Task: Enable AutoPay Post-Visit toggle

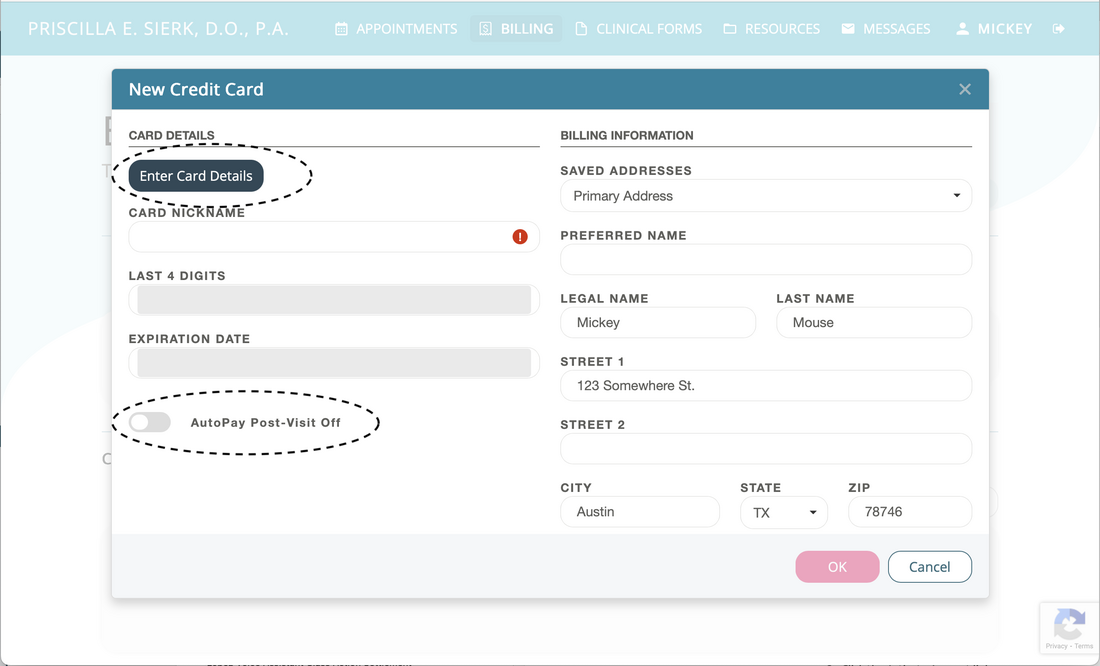Action: point(149,422)
